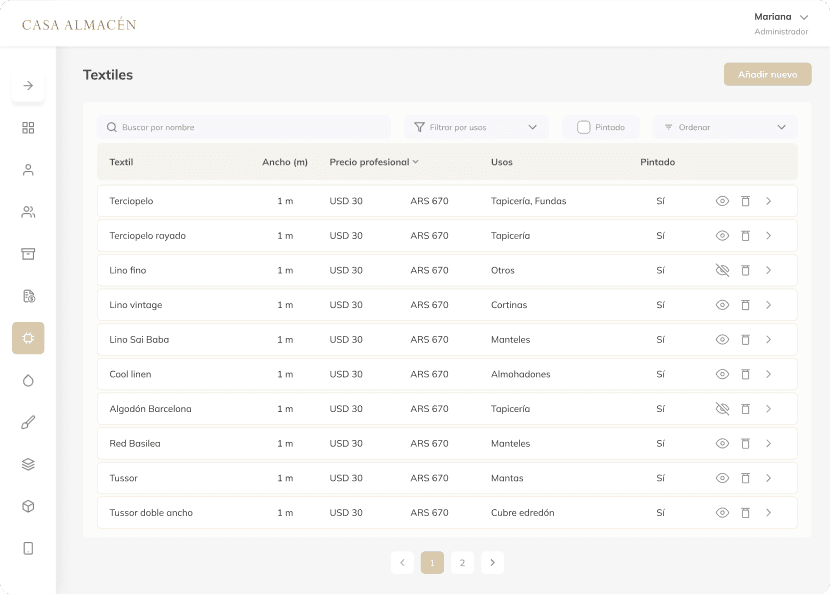Click the Añadir nuevo button

[x=767, y=74]
